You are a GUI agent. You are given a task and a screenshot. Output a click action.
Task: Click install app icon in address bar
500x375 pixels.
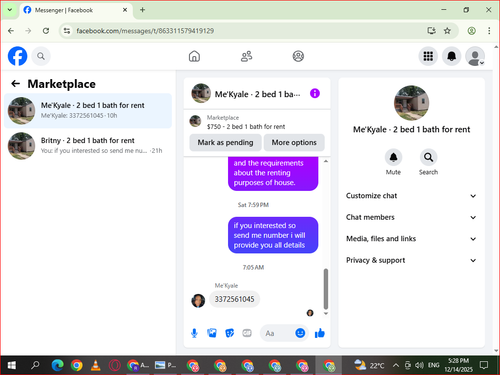click(431, 31)
